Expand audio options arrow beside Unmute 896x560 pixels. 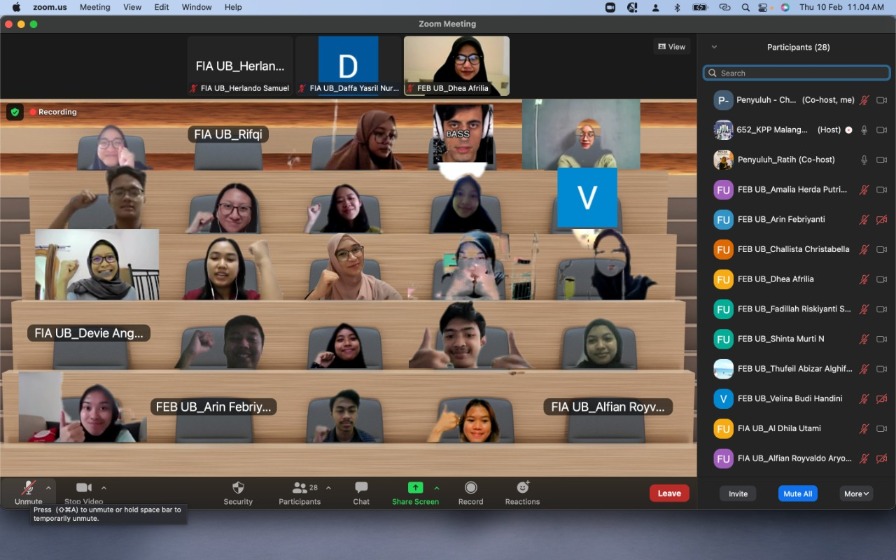pos(48,488)
